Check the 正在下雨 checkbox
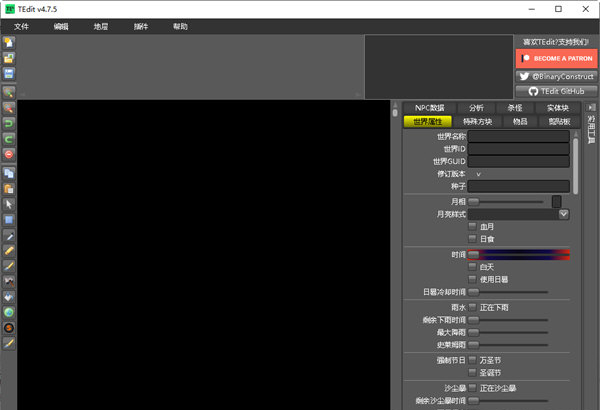This screenshot has width=600, height=410. [x=473, y=307]
